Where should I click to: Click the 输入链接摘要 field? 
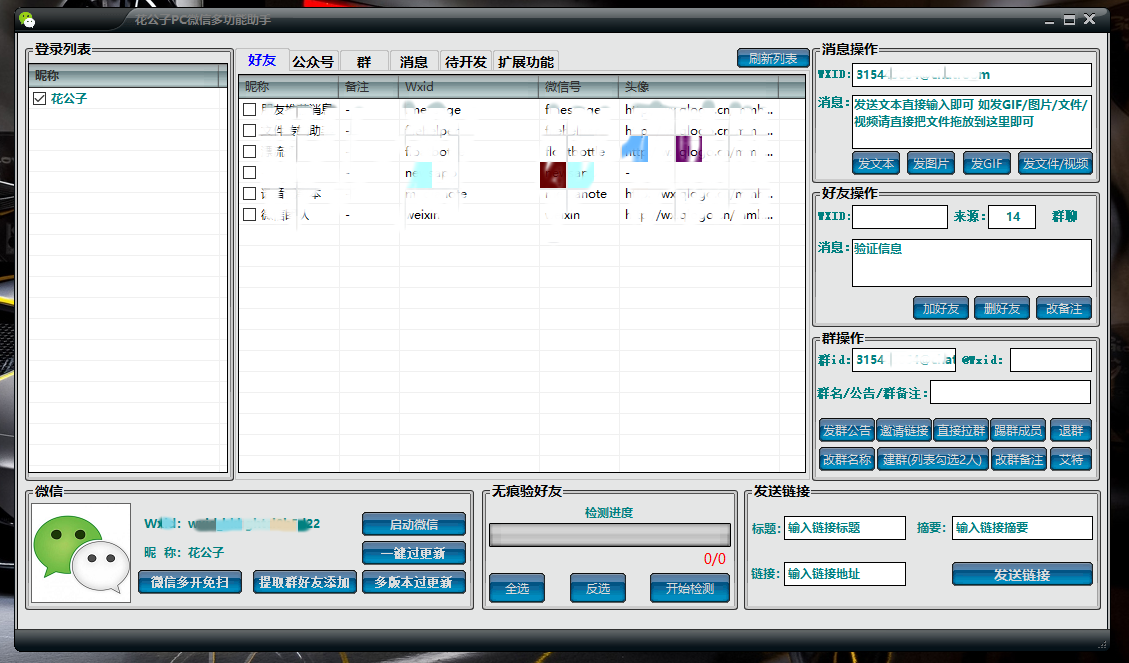(1022, 528)
